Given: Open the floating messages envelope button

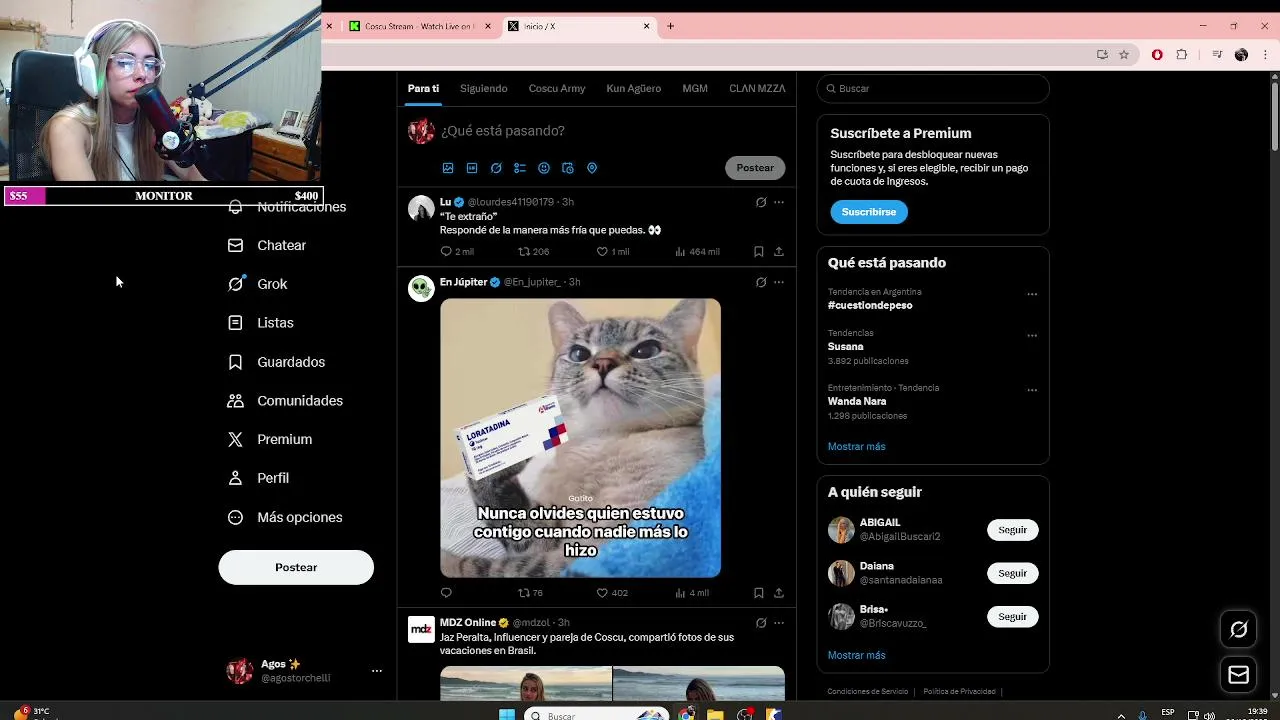Looking at the screenshot, I should tap(1239, 675).
